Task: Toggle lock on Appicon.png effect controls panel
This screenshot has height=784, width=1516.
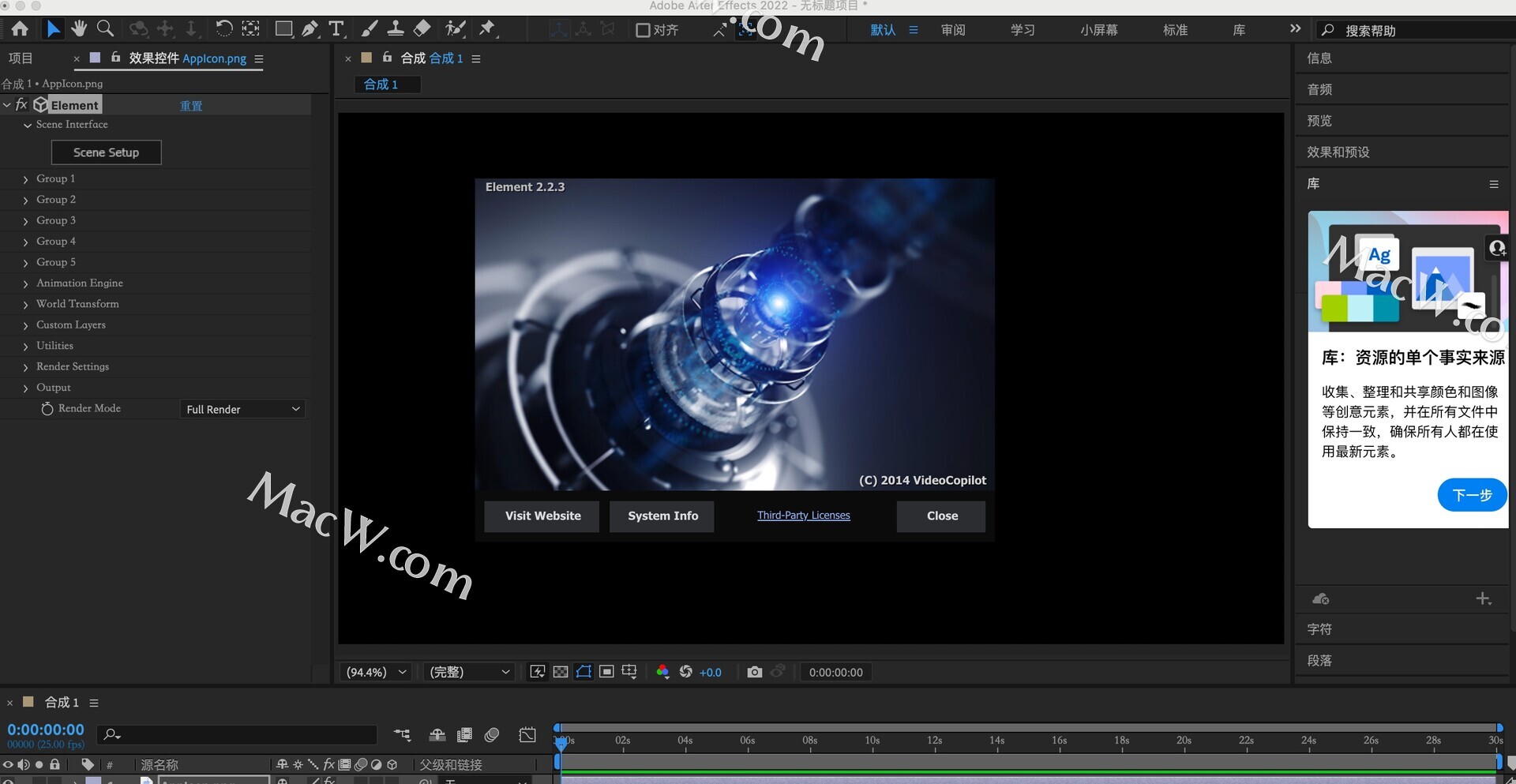Action: (x=116, y=58)
